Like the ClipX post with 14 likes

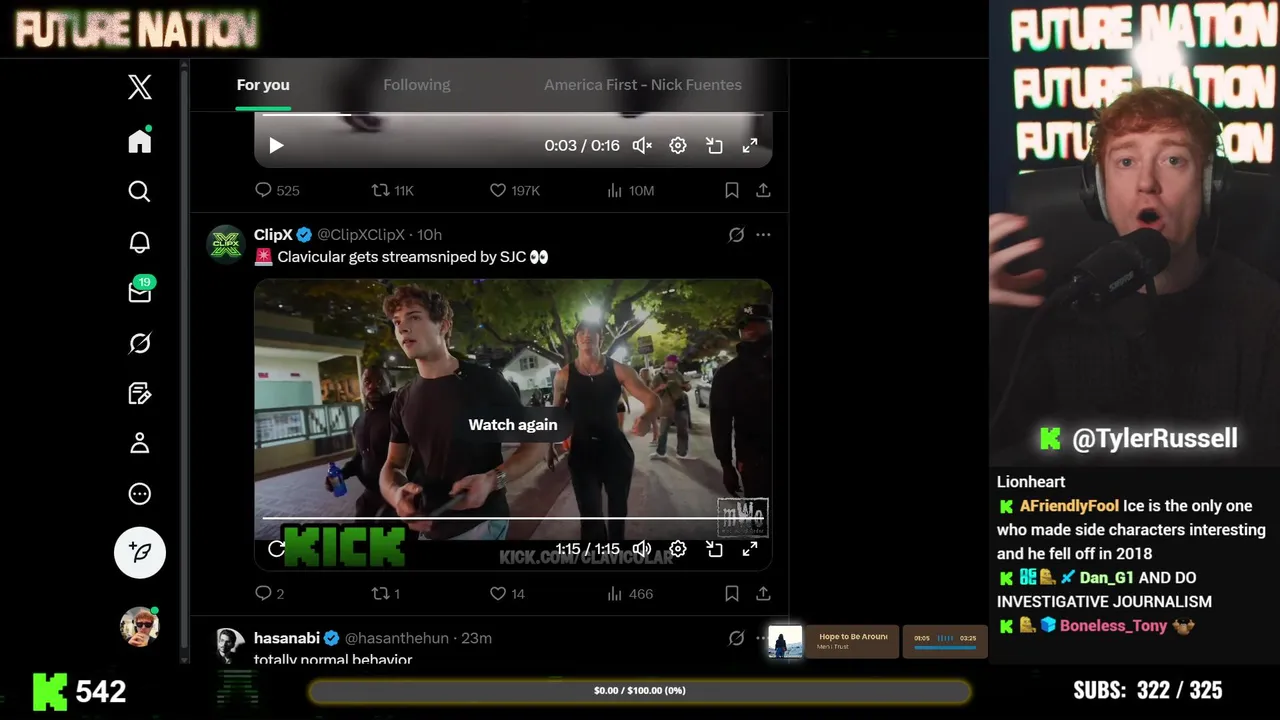point(507,594)
